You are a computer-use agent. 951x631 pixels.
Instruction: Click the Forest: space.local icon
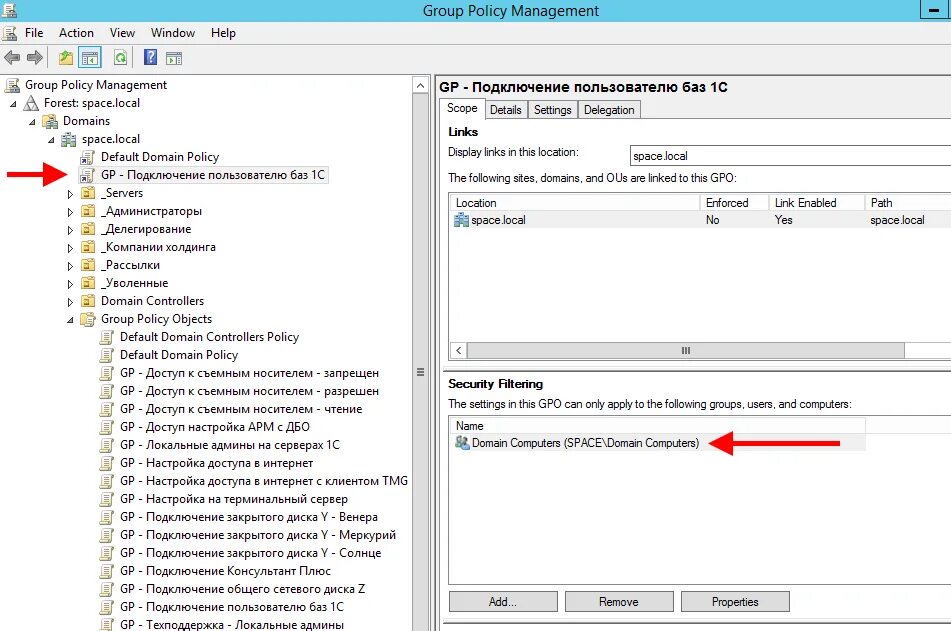[x=31, y=103]
